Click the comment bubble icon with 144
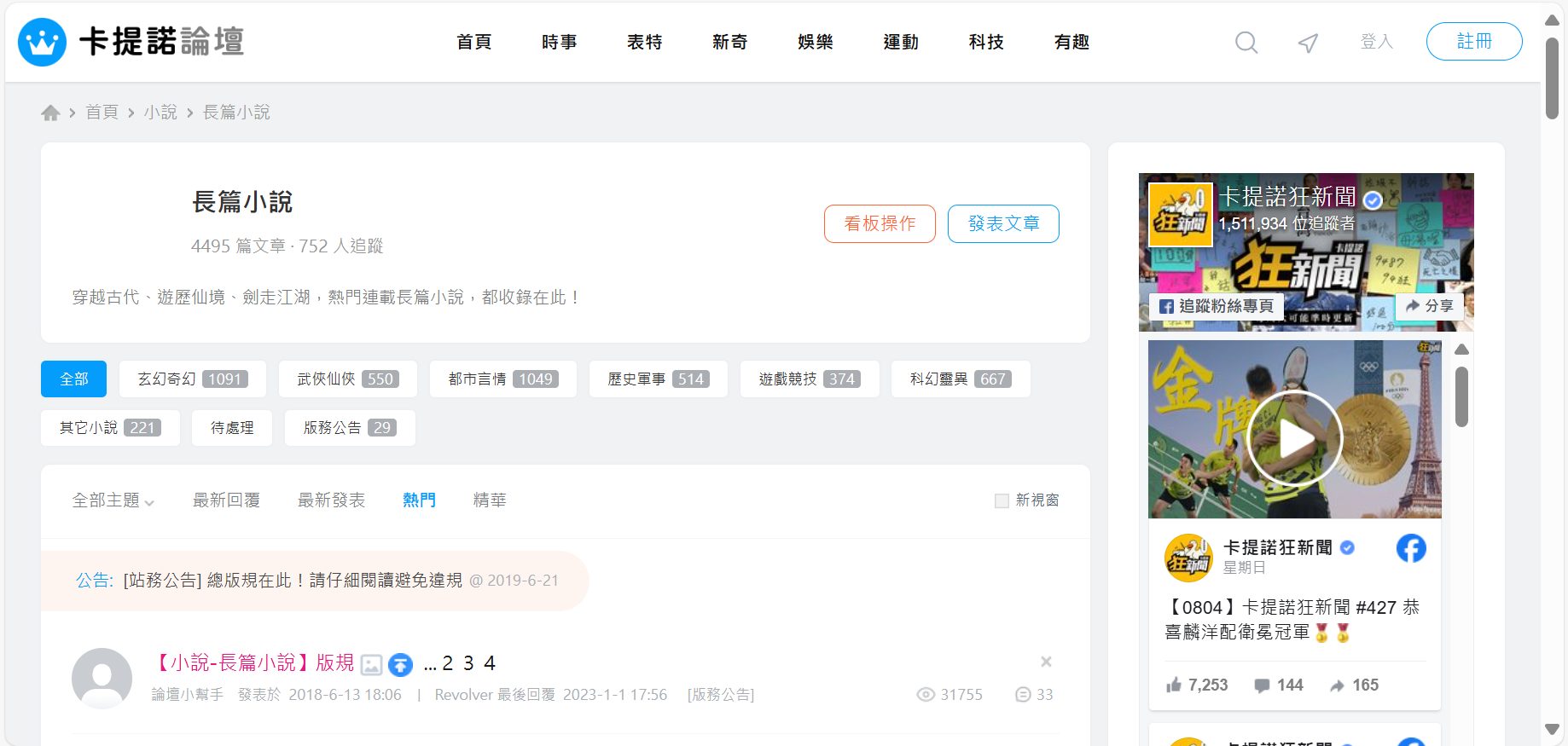Viewport: 1568px width, 746px height. (1262, 685)
